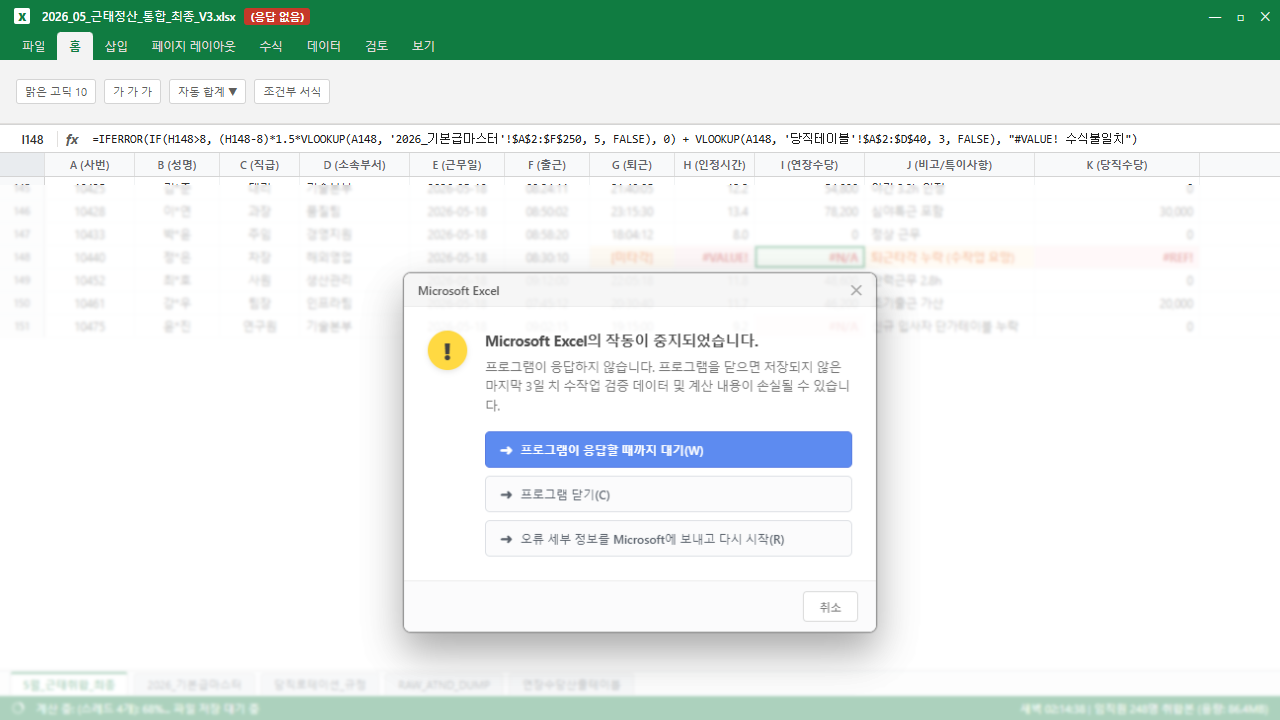Click the 취소 button in the dialog
This screenshot has width=1280, height=720.
pos(830,607)
